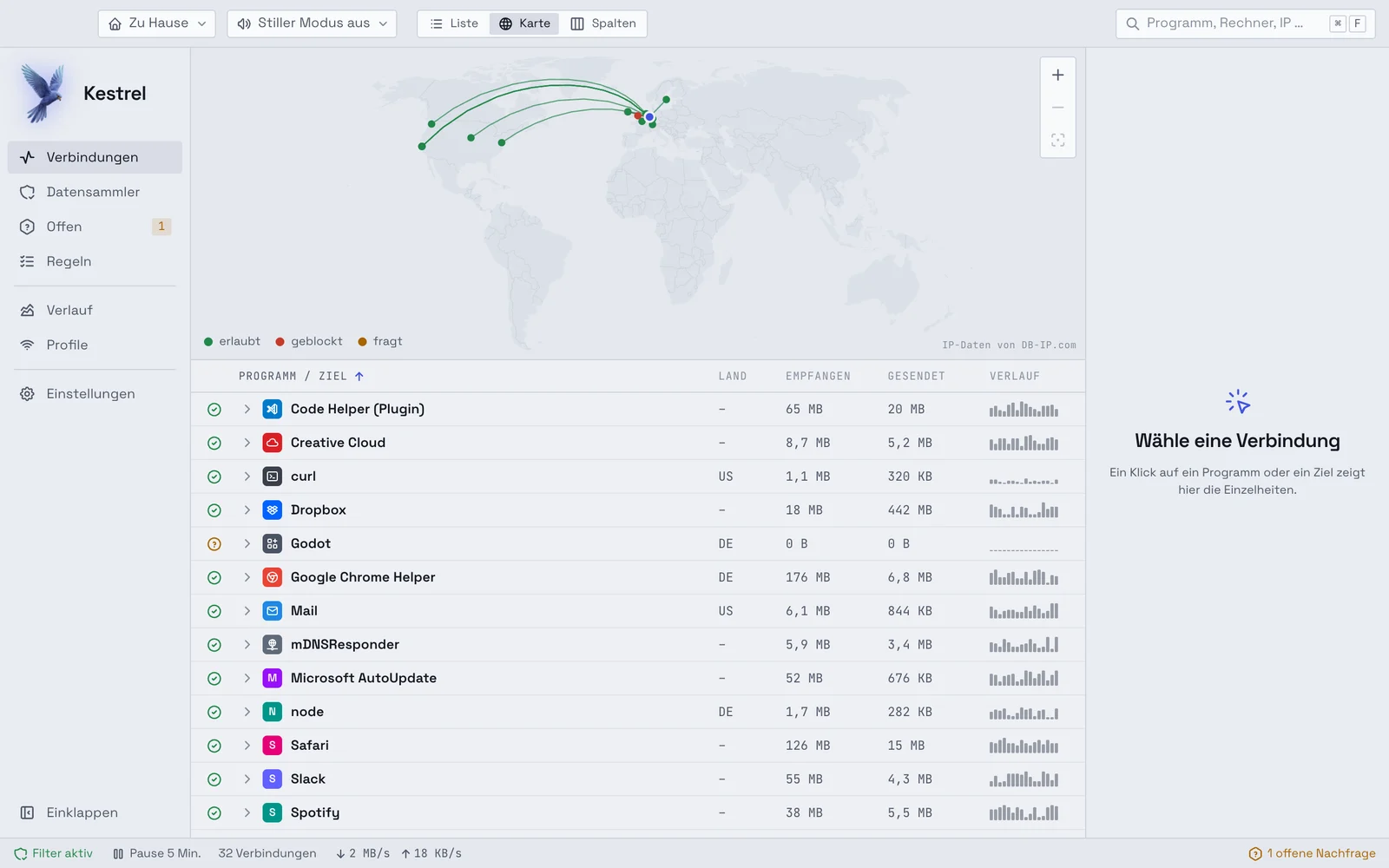Viewport: 1389px width, 868px height.
Task: Click Pause 5 Min. in status bar
Action: 156,853
